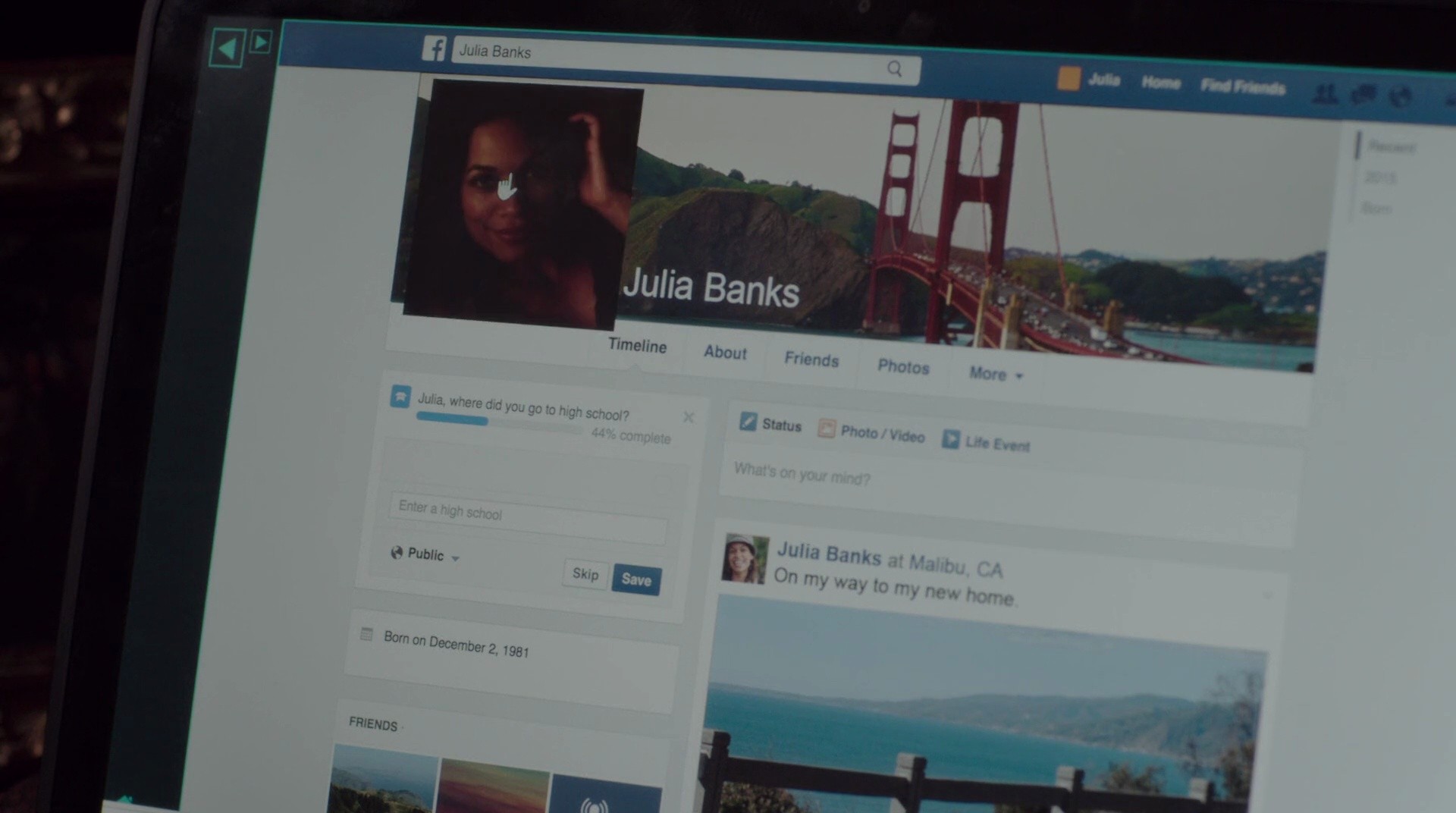Click the 44% profile completion progress bar
The height and width of the screenshot is (813, 1456).
pos(500,422)
